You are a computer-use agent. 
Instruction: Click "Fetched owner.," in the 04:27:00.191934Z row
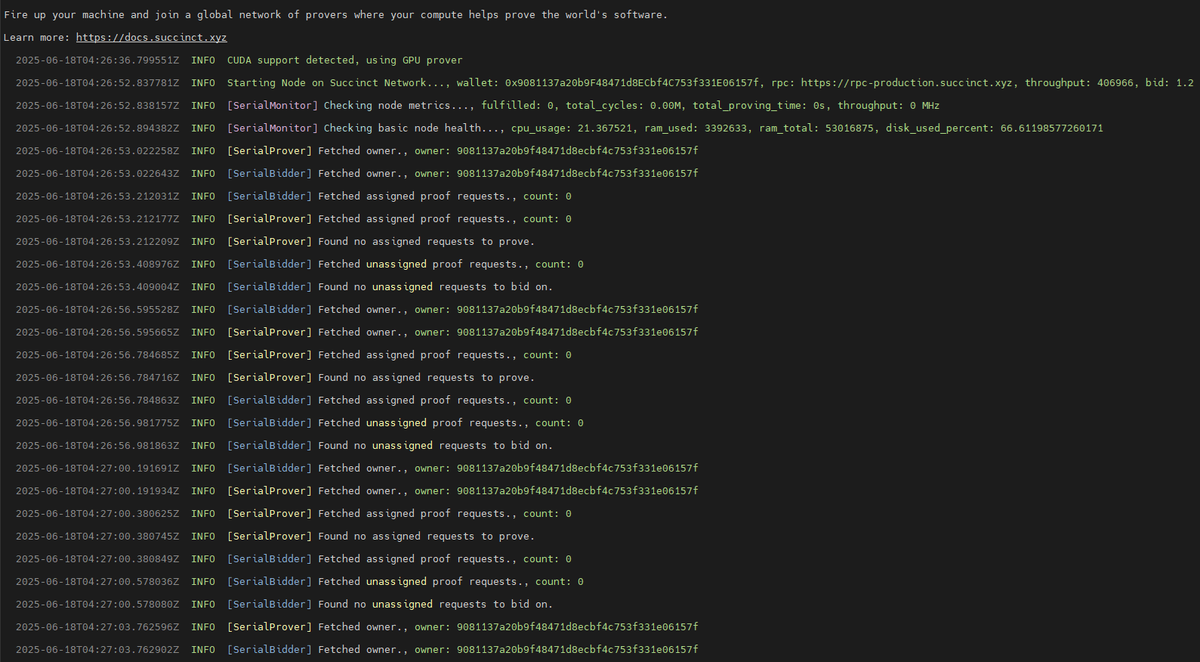(x=363, y=491)
